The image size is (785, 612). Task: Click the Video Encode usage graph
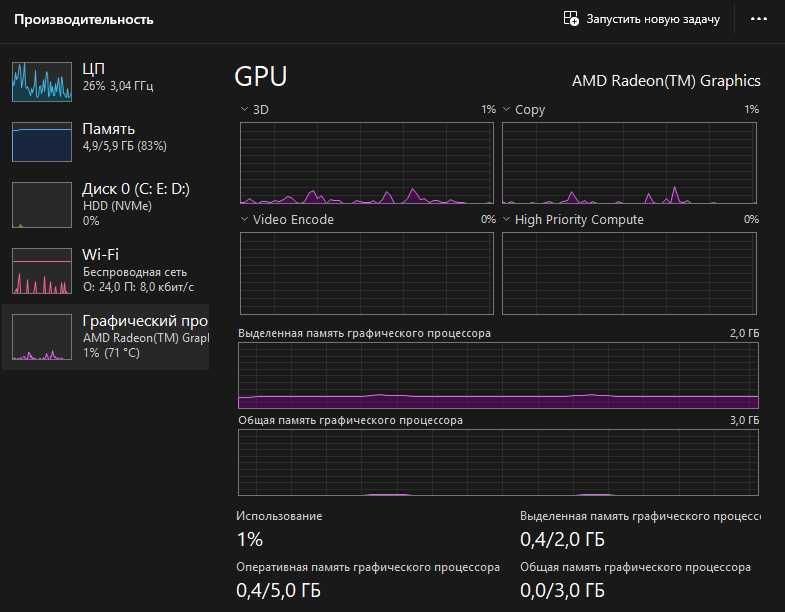366,273
